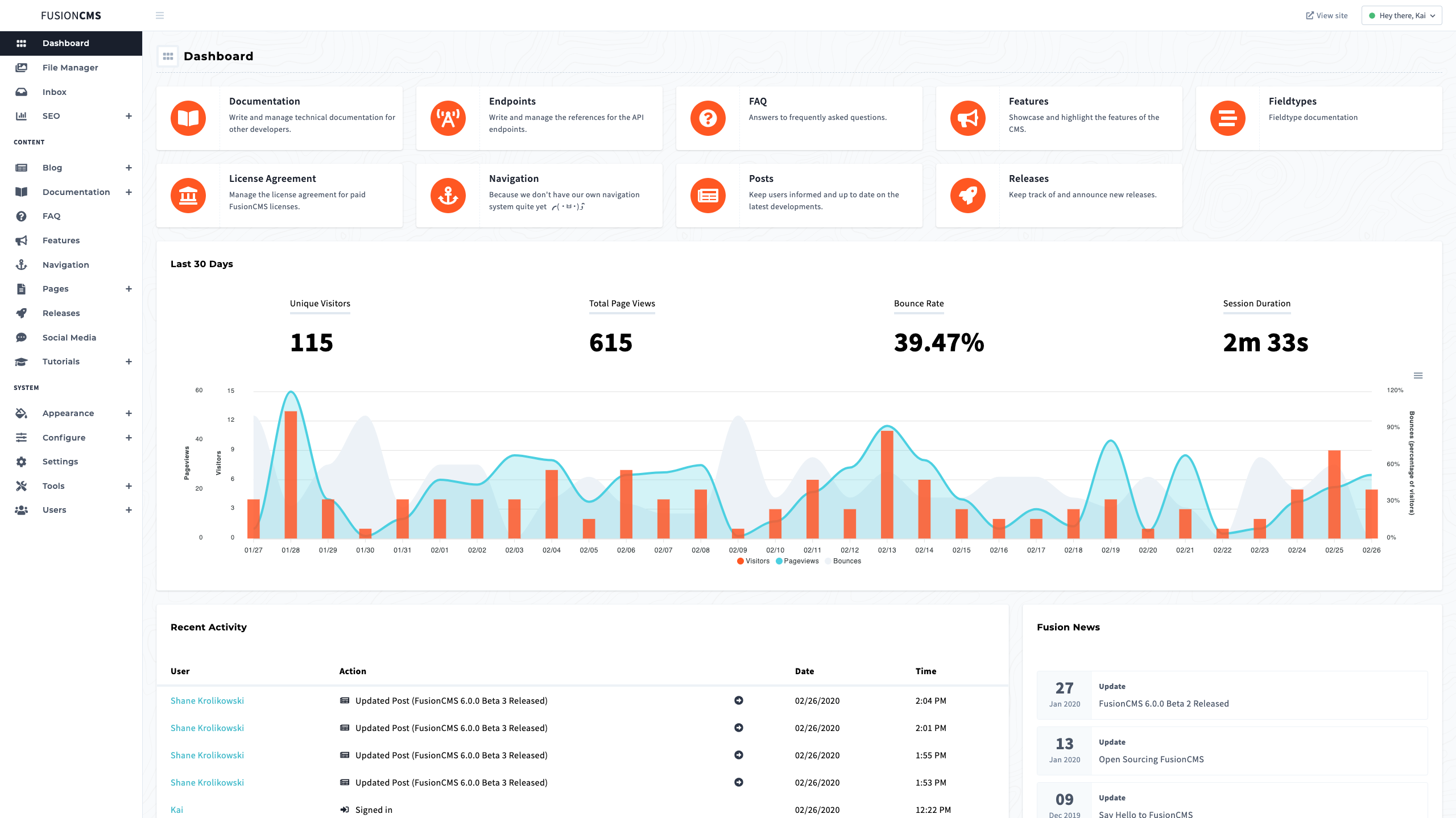Open the Hey there, Kai dropdown

[x=1401, y=15]
